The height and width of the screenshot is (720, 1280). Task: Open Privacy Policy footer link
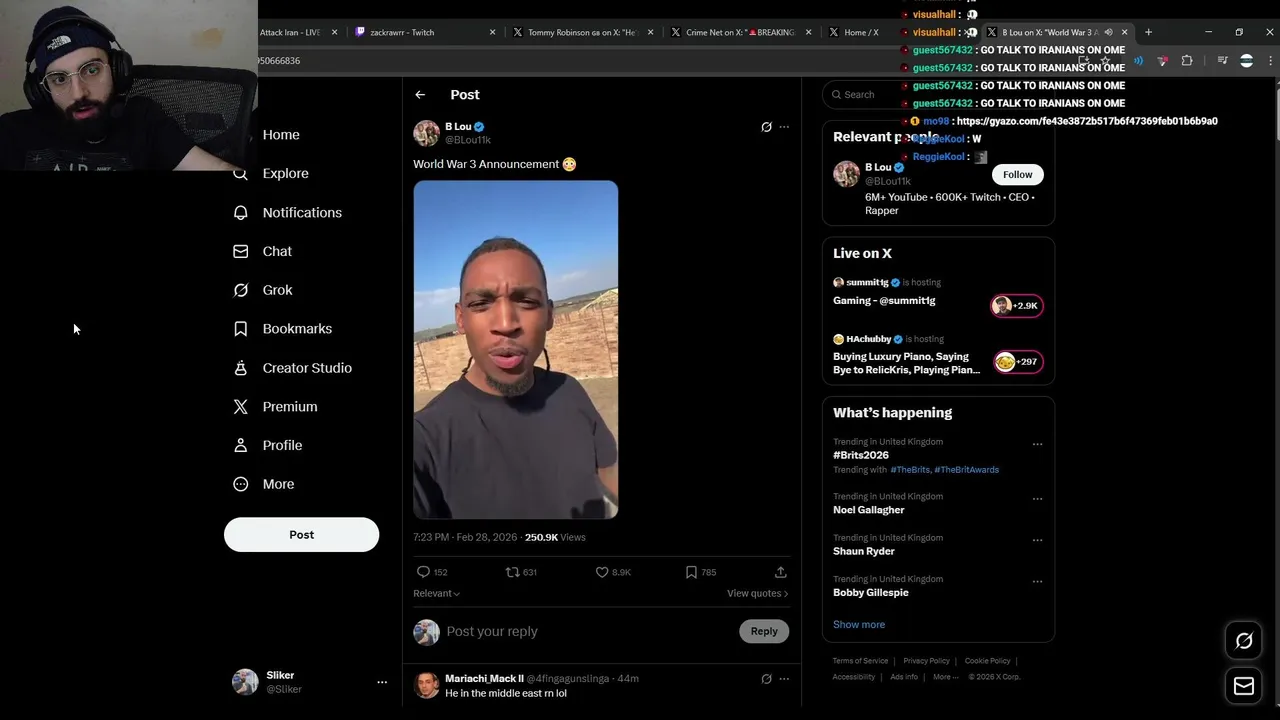point(926,661)
